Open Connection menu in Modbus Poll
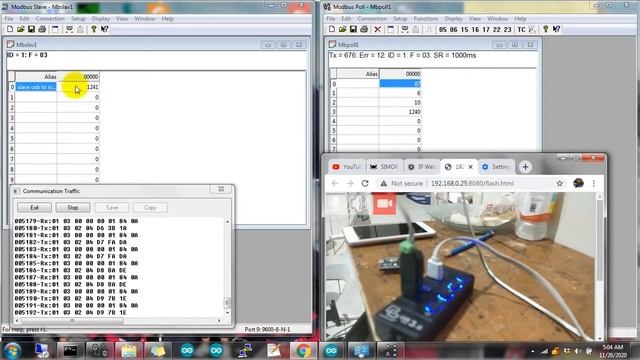This screenshot has height=360, width=640. point(372,19)
